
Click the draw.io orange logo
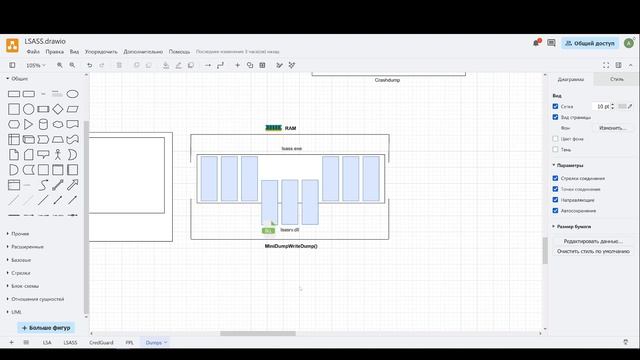pyautogui.click(x=12, y=45)
